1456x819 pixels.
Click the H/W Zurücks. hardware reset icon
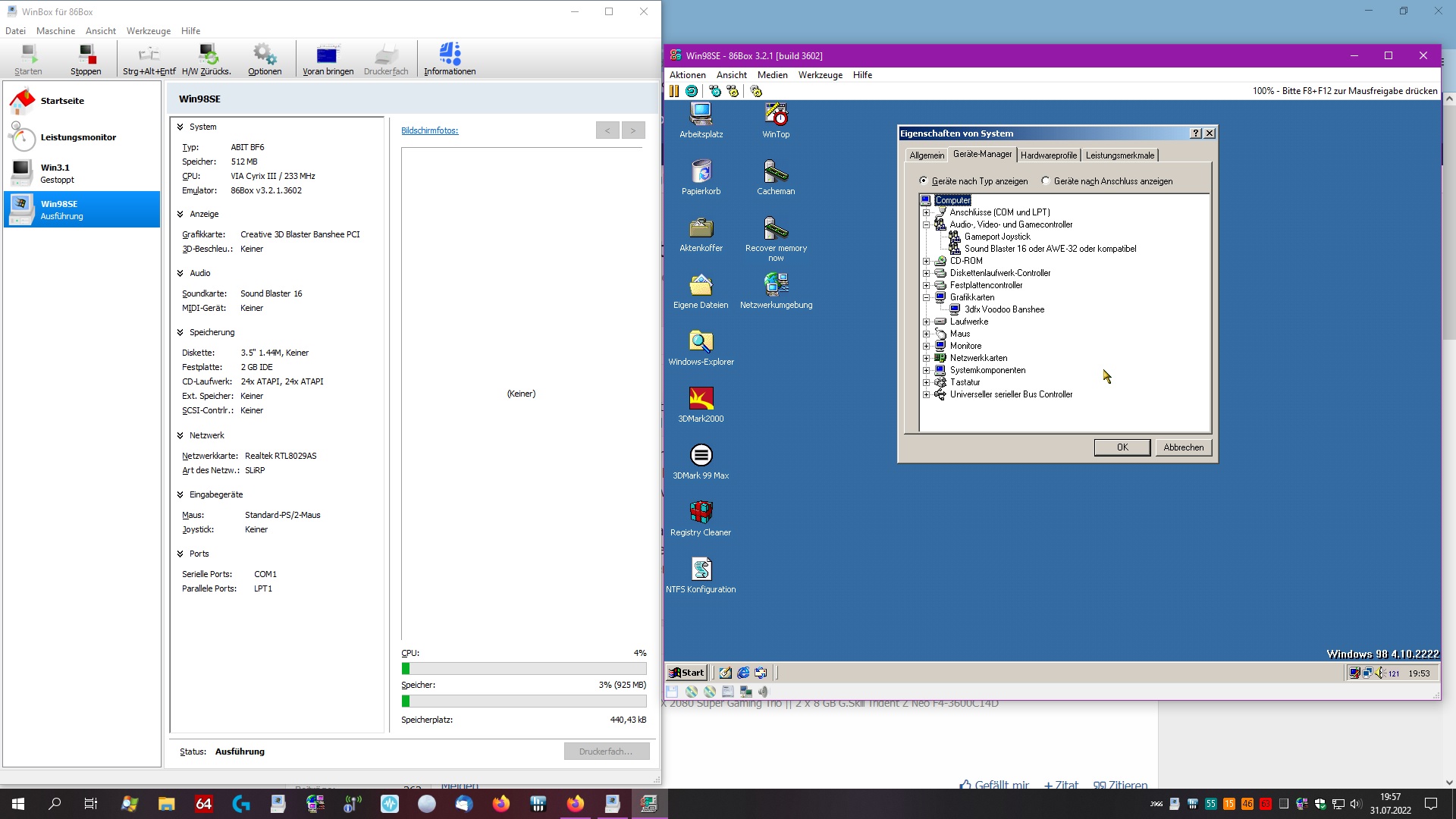pyautogui.click(x=206, y=59)
